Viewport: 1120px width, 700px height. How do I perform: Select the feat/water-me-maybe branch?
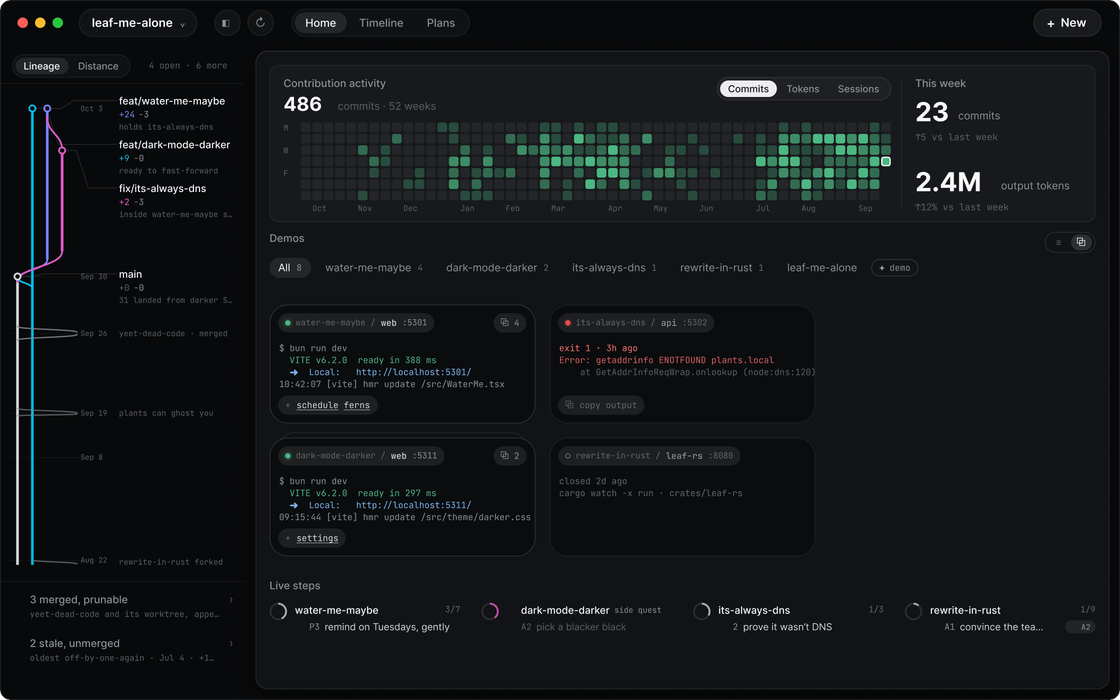(171, 101)
